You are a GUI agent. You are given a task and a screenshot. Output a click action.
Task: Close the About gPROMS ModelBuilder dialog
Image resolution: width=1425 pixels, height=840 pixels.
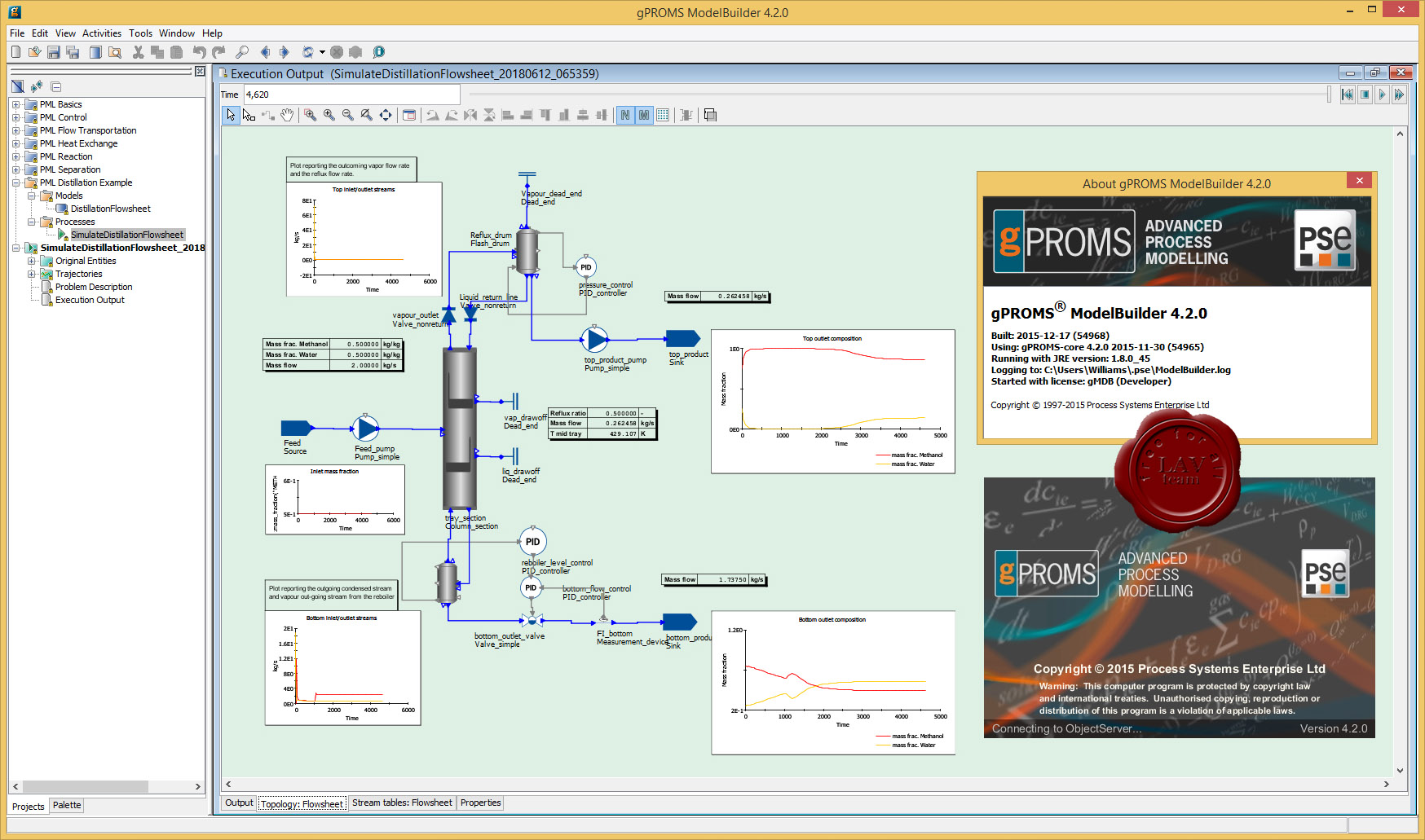(x=1359, y=181)
